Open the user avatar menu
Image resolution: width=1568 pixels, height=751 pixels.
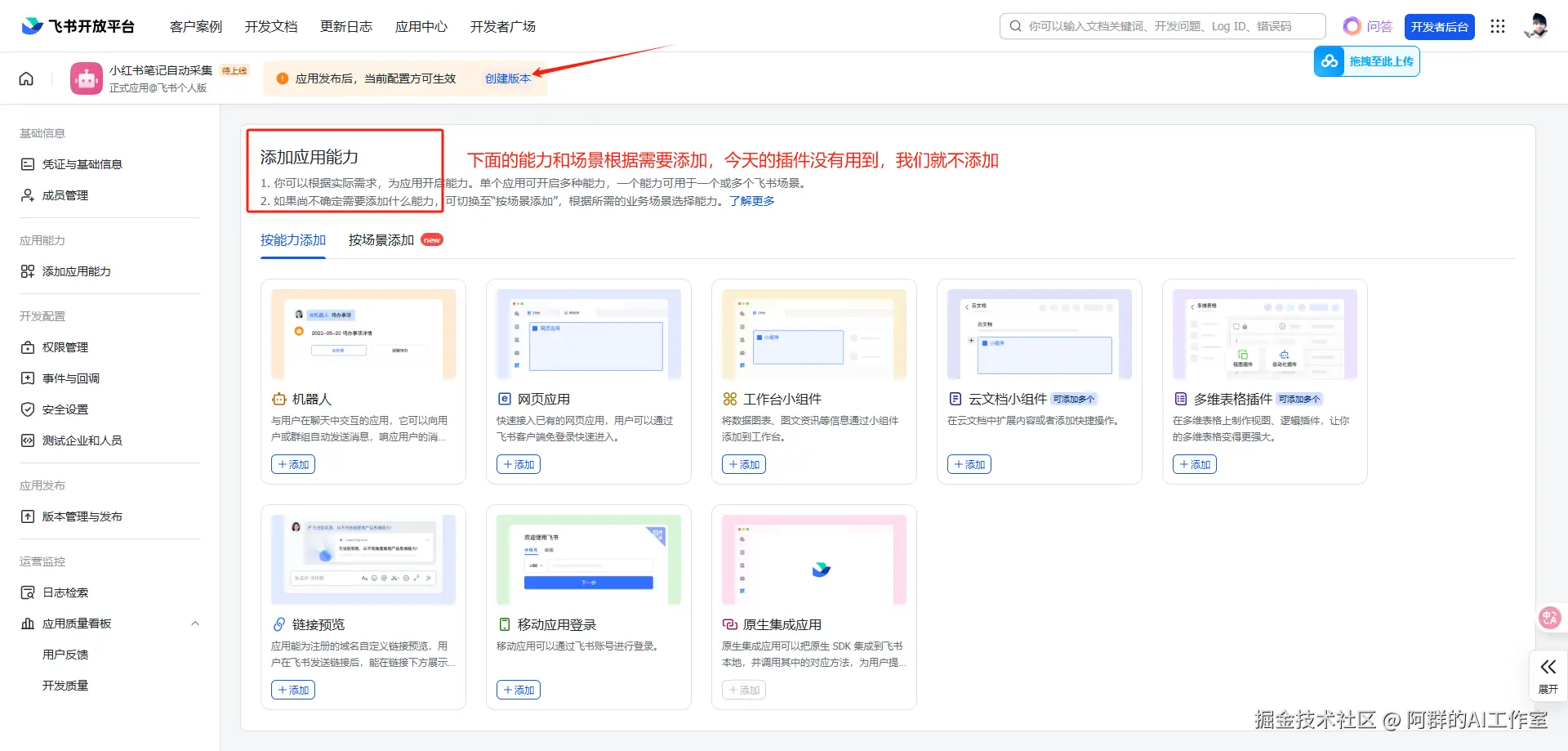(1535, 26)
